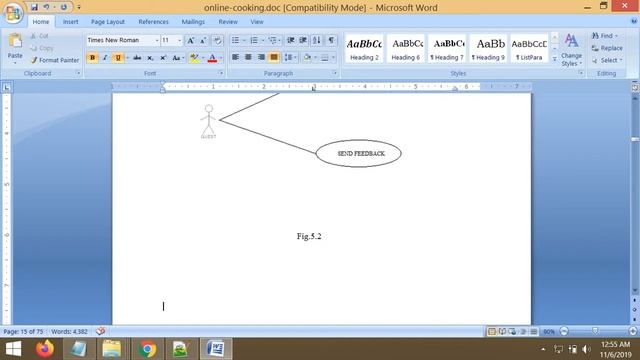This screenshot has height=360, width=640.
Task: Open the Change Case dropdown
Action: pyautogui.click(x=178, y=58)
